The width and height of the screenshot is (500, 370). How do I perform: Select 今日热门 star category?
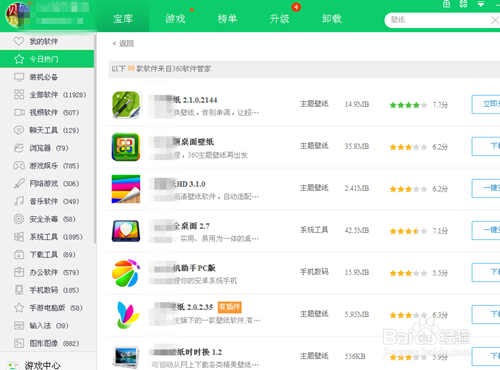point(47,59)
